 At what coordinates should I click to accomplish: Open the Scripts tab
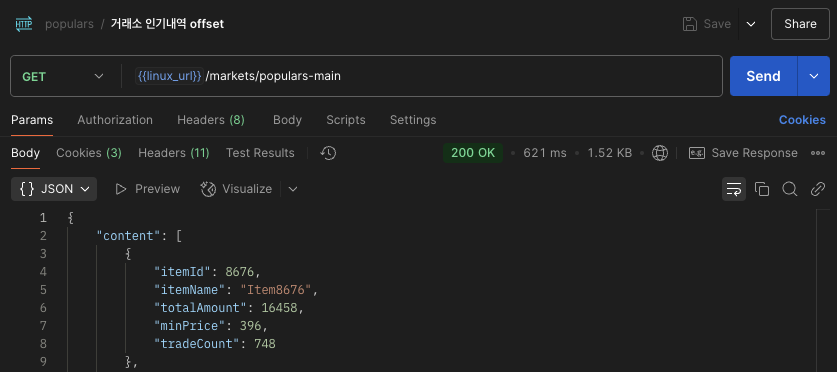pos(346,120)
